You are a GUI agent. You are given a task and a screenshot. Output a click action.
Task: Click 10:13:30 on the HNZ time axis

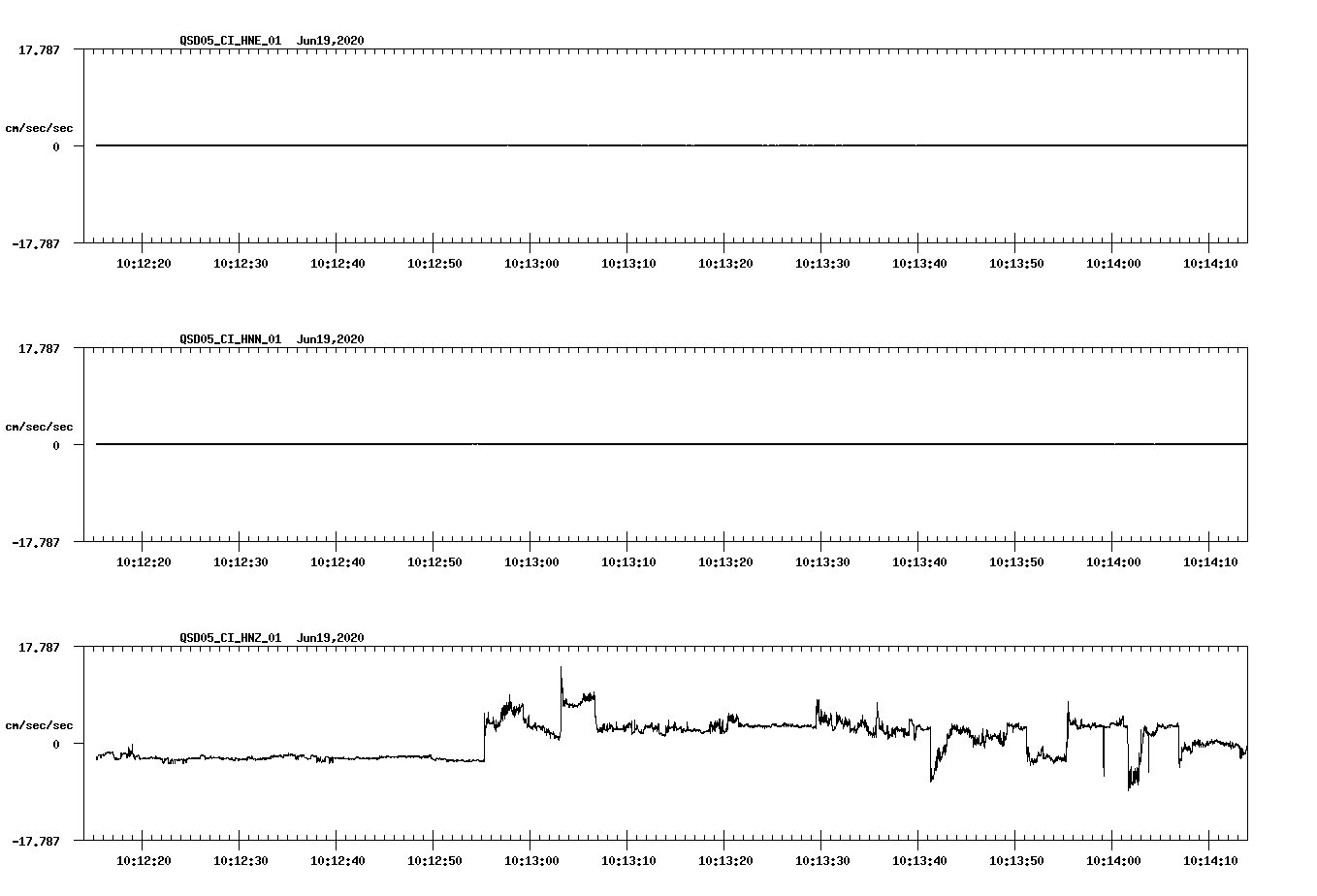[822, 861]
